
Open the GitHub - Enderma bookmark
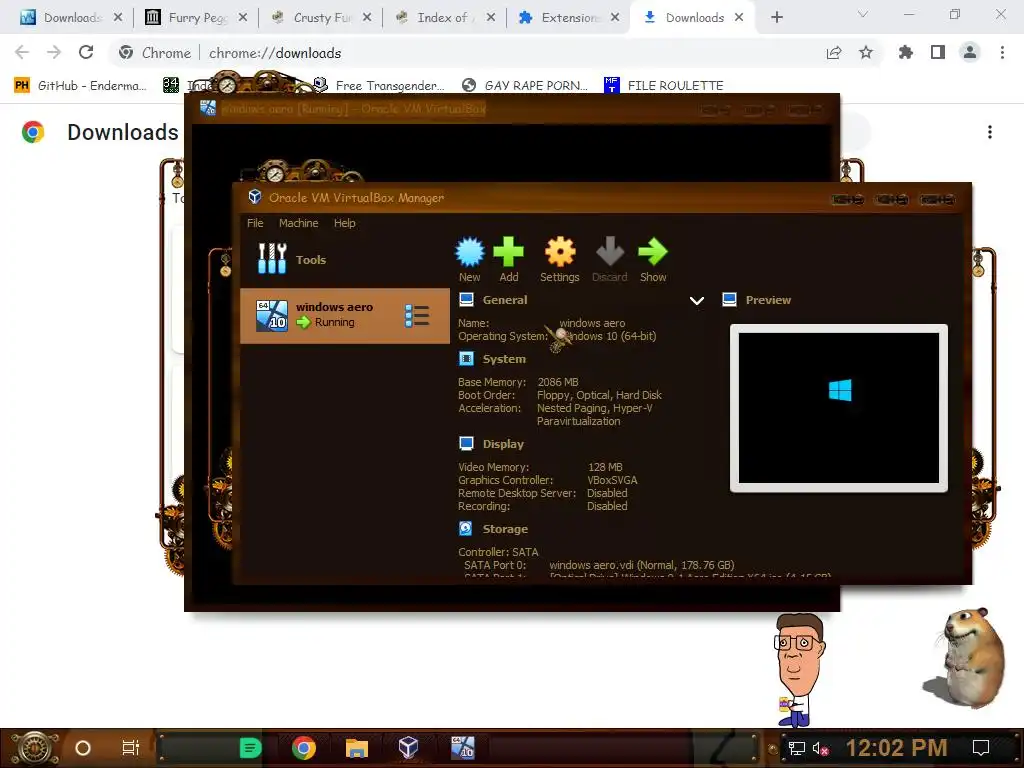[80, 85]
